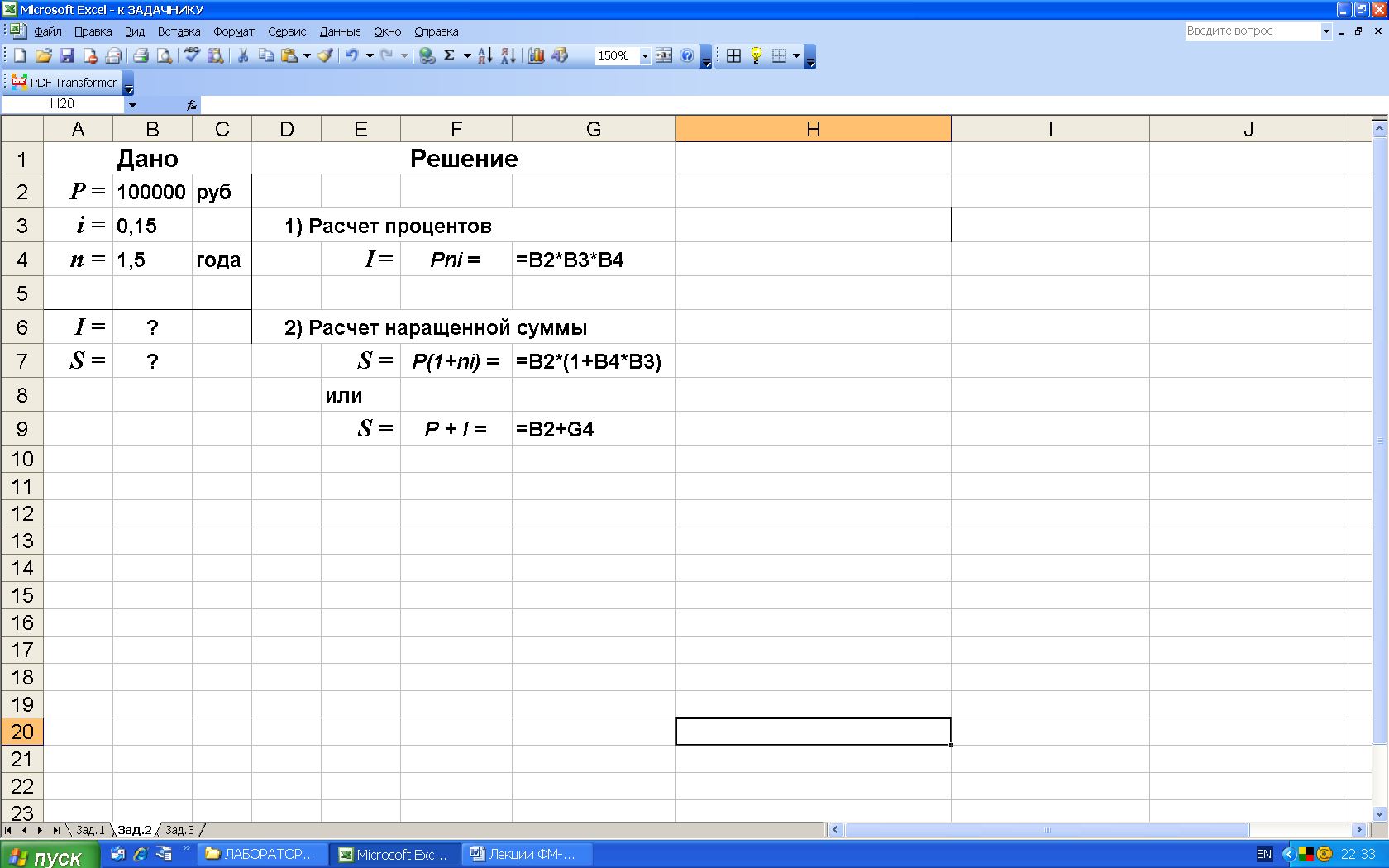Screen dimensions: 1389x868
Task: Open the Файл menu
Action: [x=48, y=31]
